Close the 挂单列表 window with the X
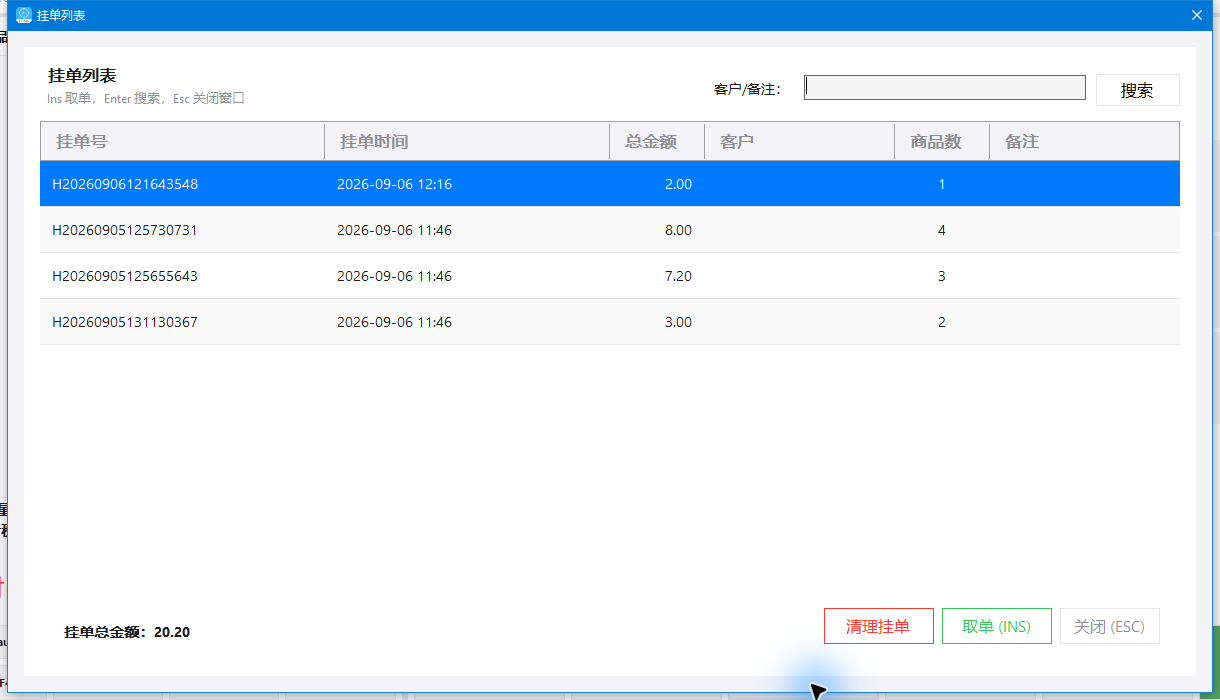 [1197, 15]
